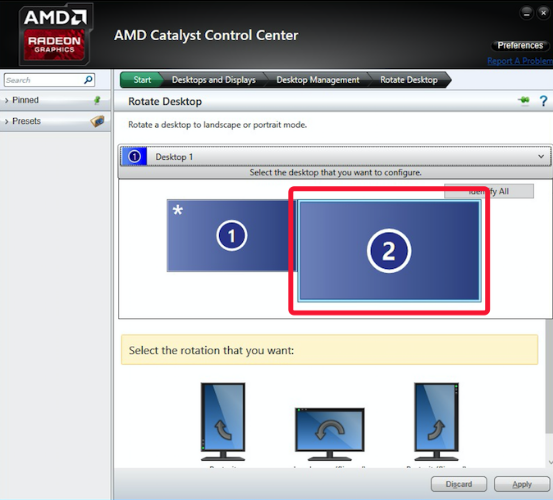Select the rotate right portrait monitor icon

coord(437,422)
